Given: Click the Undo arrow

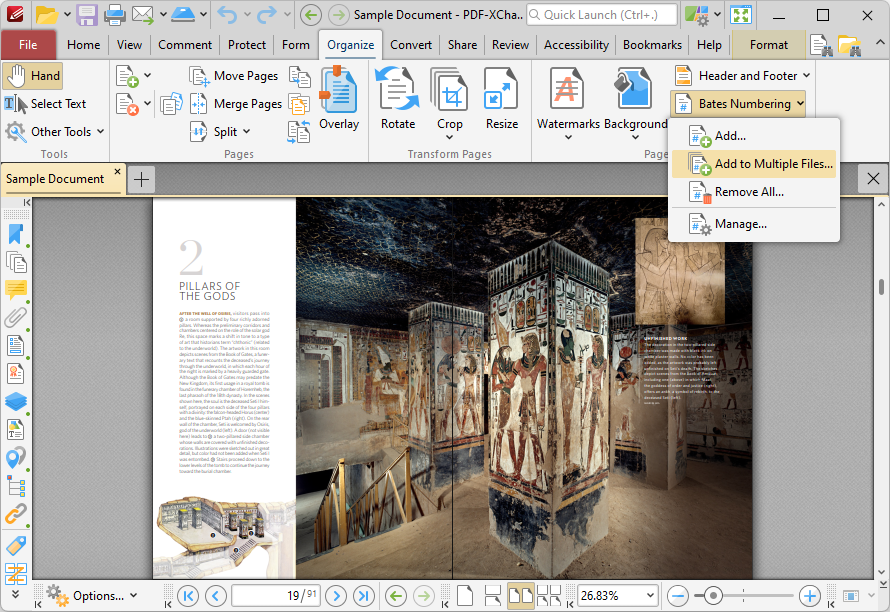Looking at the screenshot, I should pyautogui.click(x=228, y=15).
